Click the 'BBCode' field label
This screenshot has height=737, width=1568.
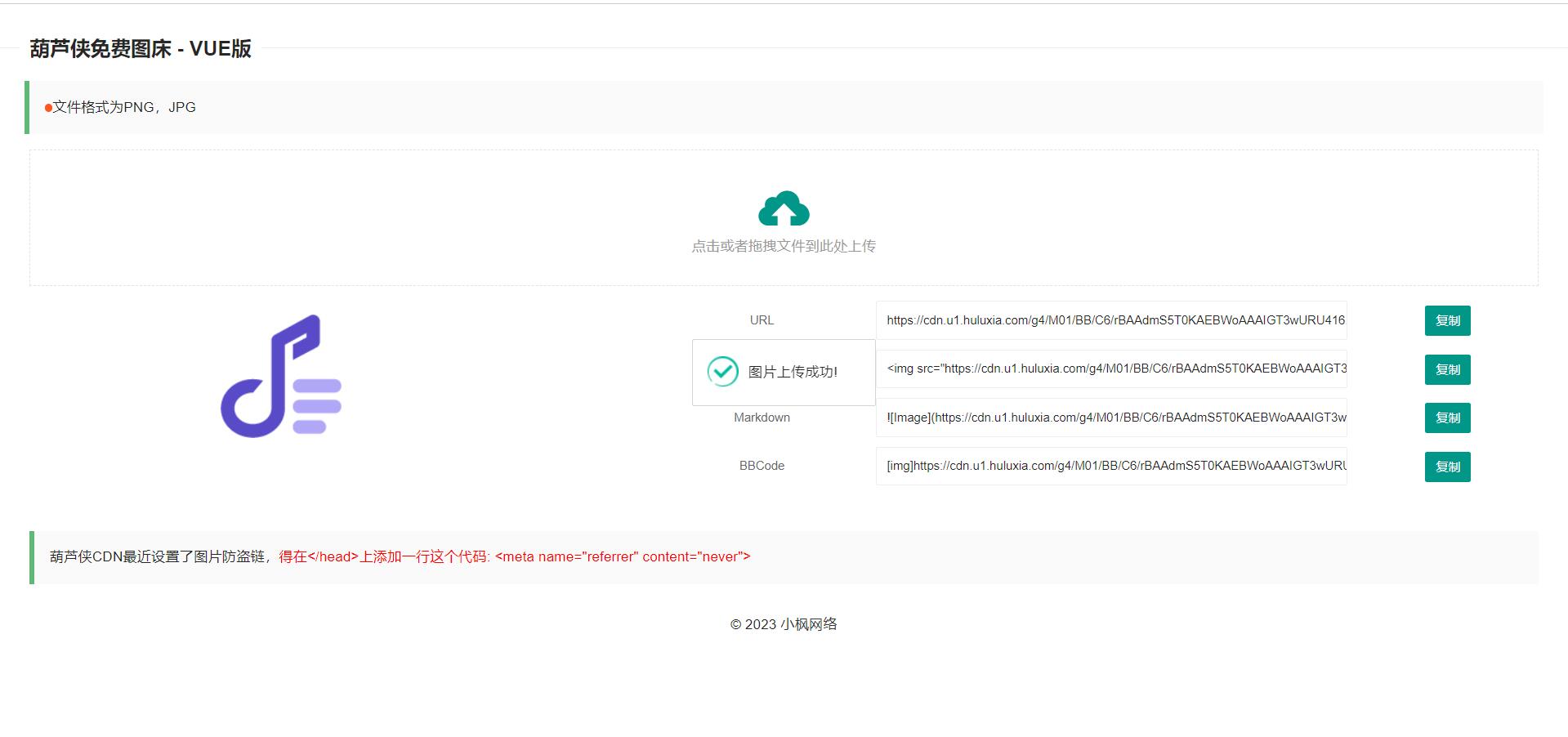[x=762, y=466]
